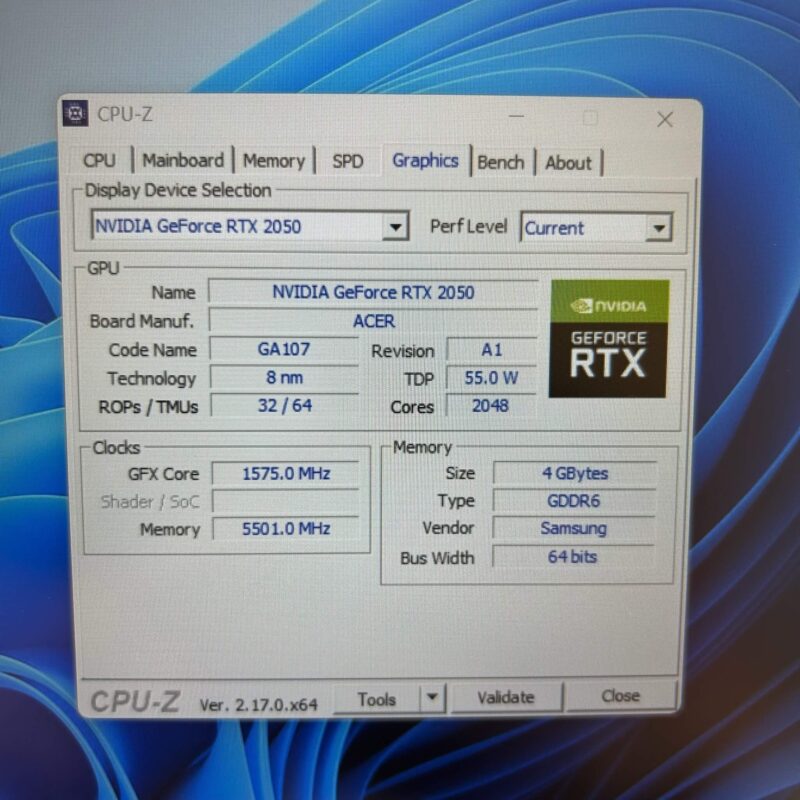Click the Close button

620,696
